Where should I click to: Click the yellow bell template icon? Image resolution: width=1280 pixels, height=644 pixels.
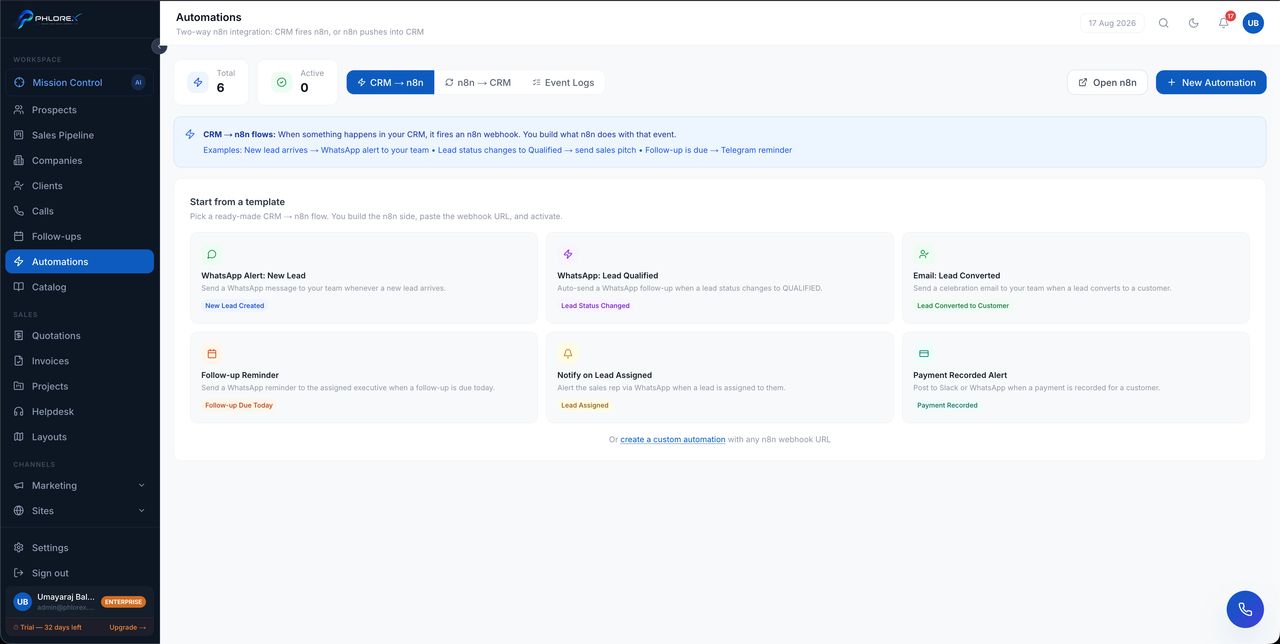pyautogui.click(x=568, y=354)
